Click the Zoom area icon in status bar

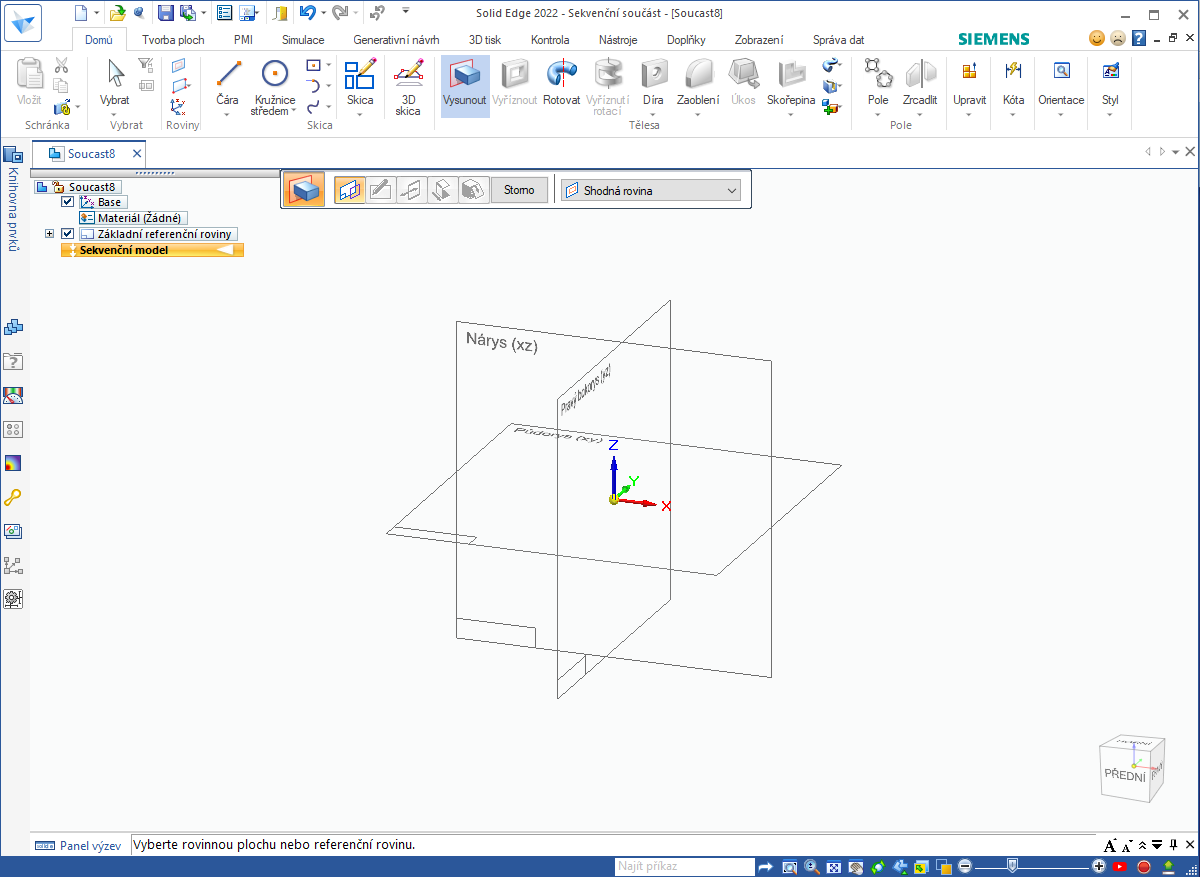[x=790, y=866]
